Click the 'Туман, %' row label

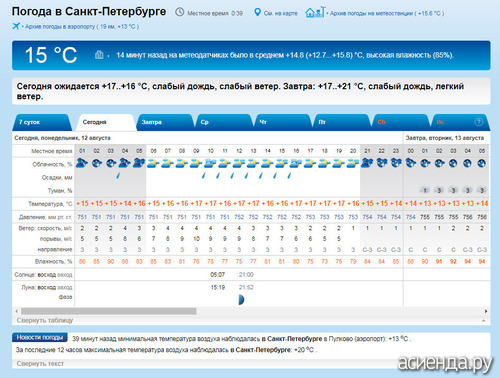[x=60, y=191]
